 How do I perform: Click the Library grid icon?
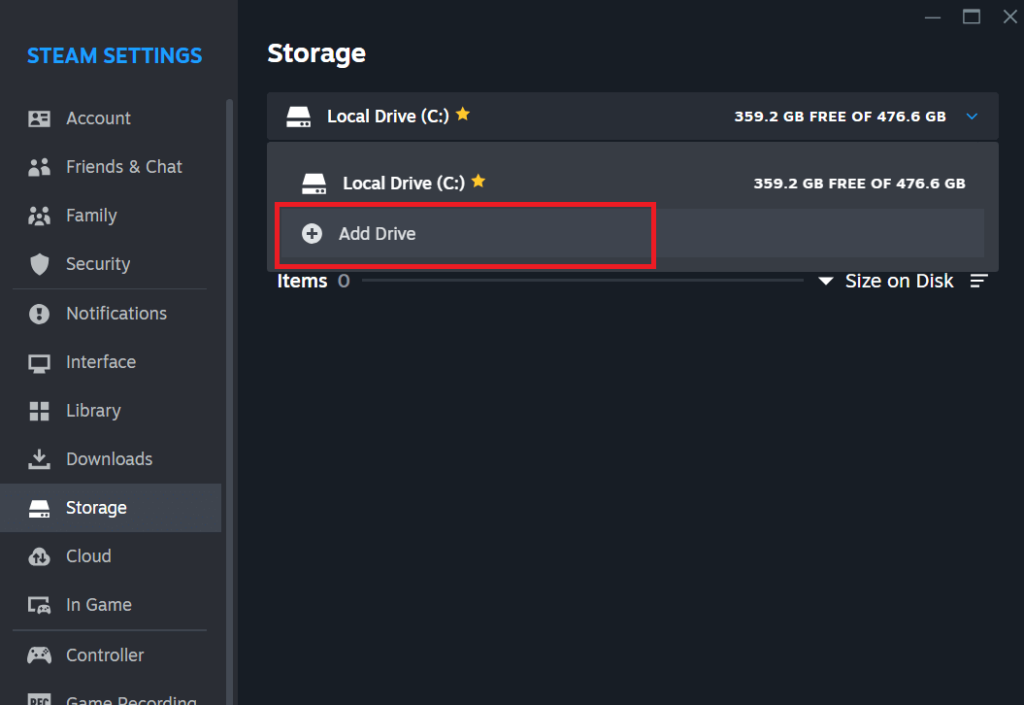click(39, 411)
